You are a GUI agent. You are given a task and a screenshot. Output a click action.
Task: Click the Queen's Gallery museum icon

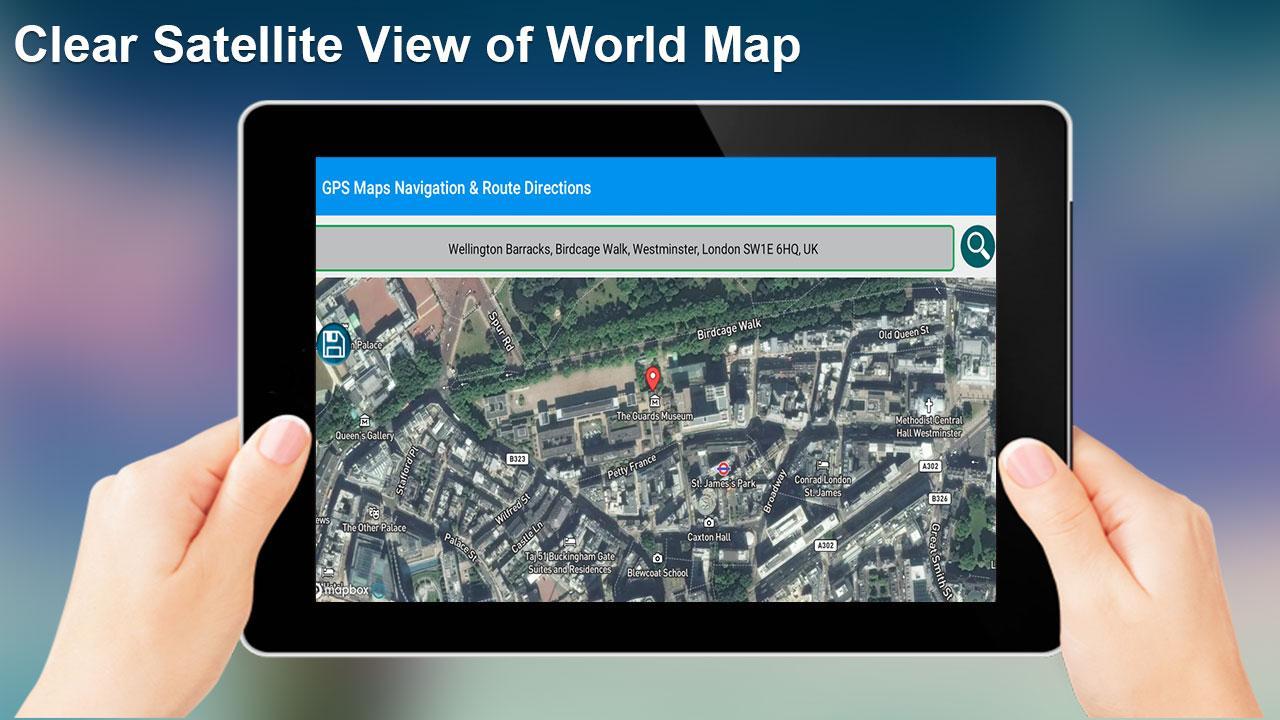click(x=365, y=421)
